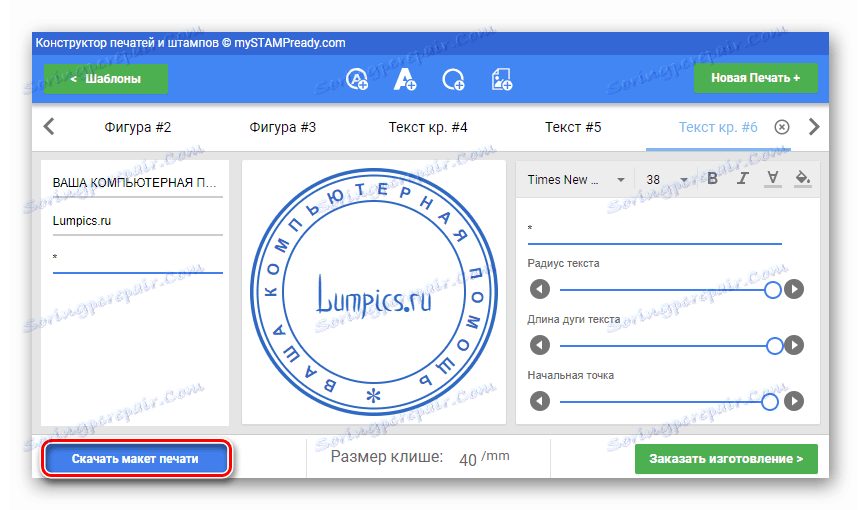Increase Начальная точка with right arrow
The height and width of the screenshot is (510, 861).
[x=794, y=401]
